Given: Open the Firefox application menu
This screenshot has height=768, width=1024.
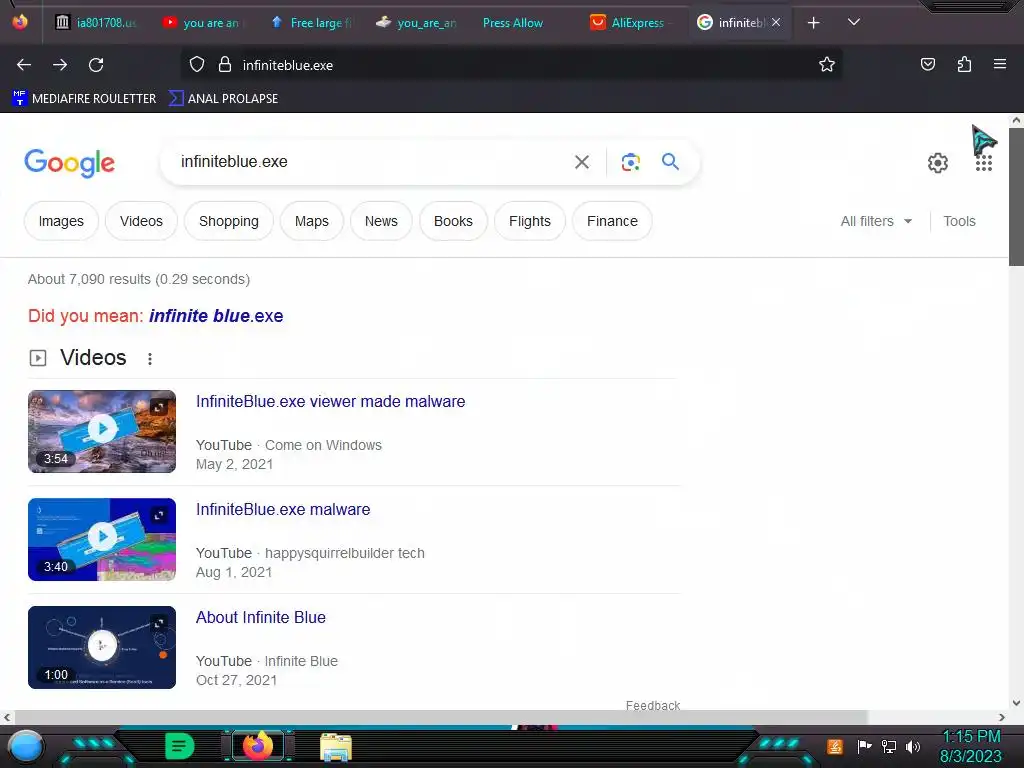Looking at the screenshot, I should tap(1000, 65).
